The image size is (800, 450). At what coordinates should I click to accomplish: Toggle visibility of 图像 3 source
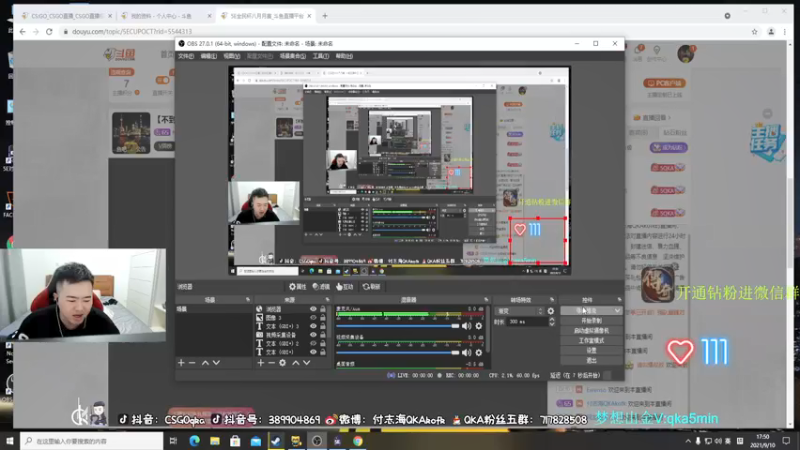click(x=313, y=317)
